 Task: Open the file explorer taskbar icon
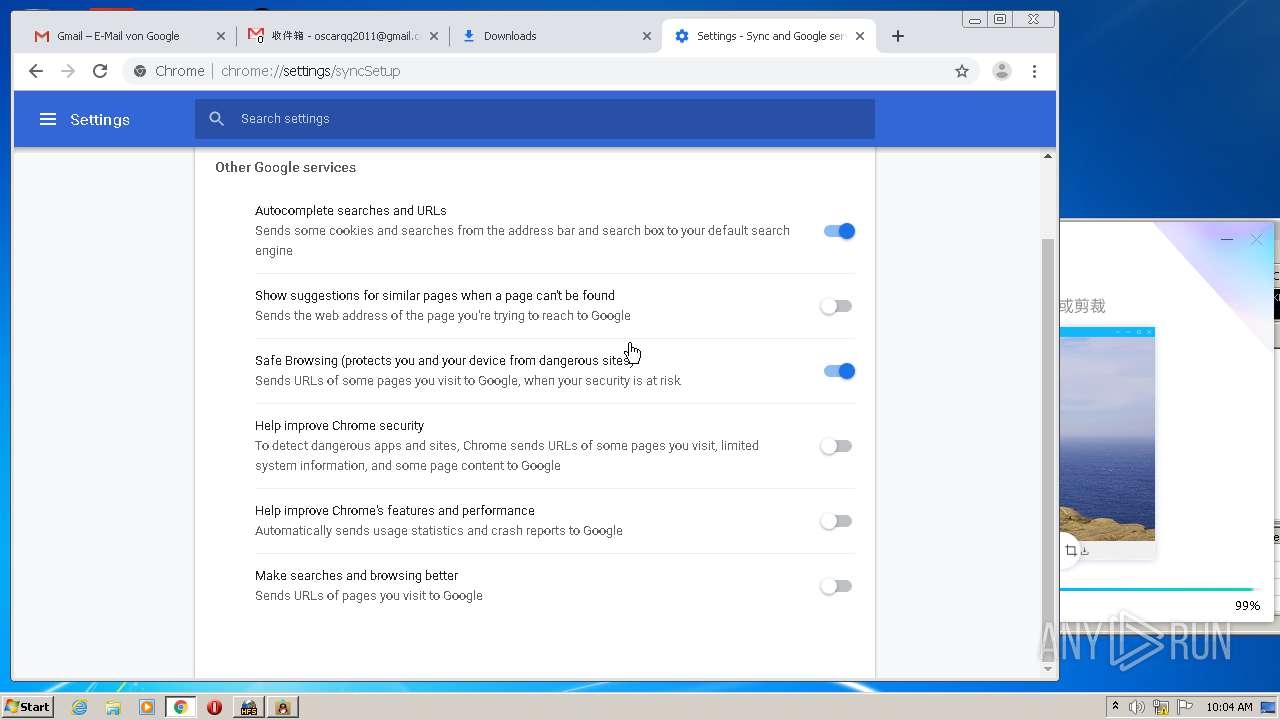coord(113,707)
